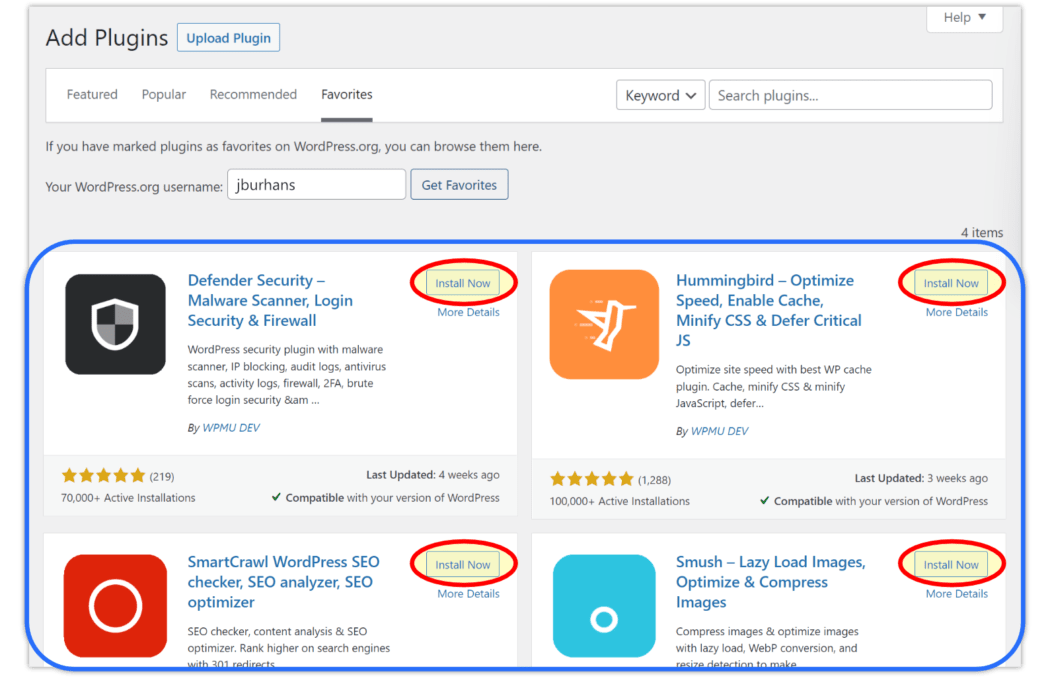Open the Defender Security plugin title link
Screen dimensions: 1050x696
tap(270, 300)
